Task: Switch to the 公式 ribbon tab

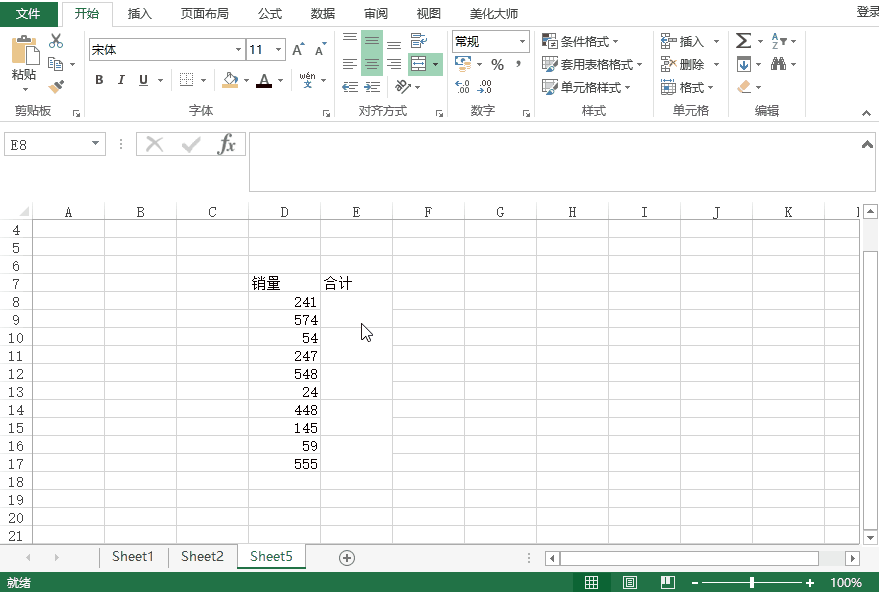Action: 270,13
